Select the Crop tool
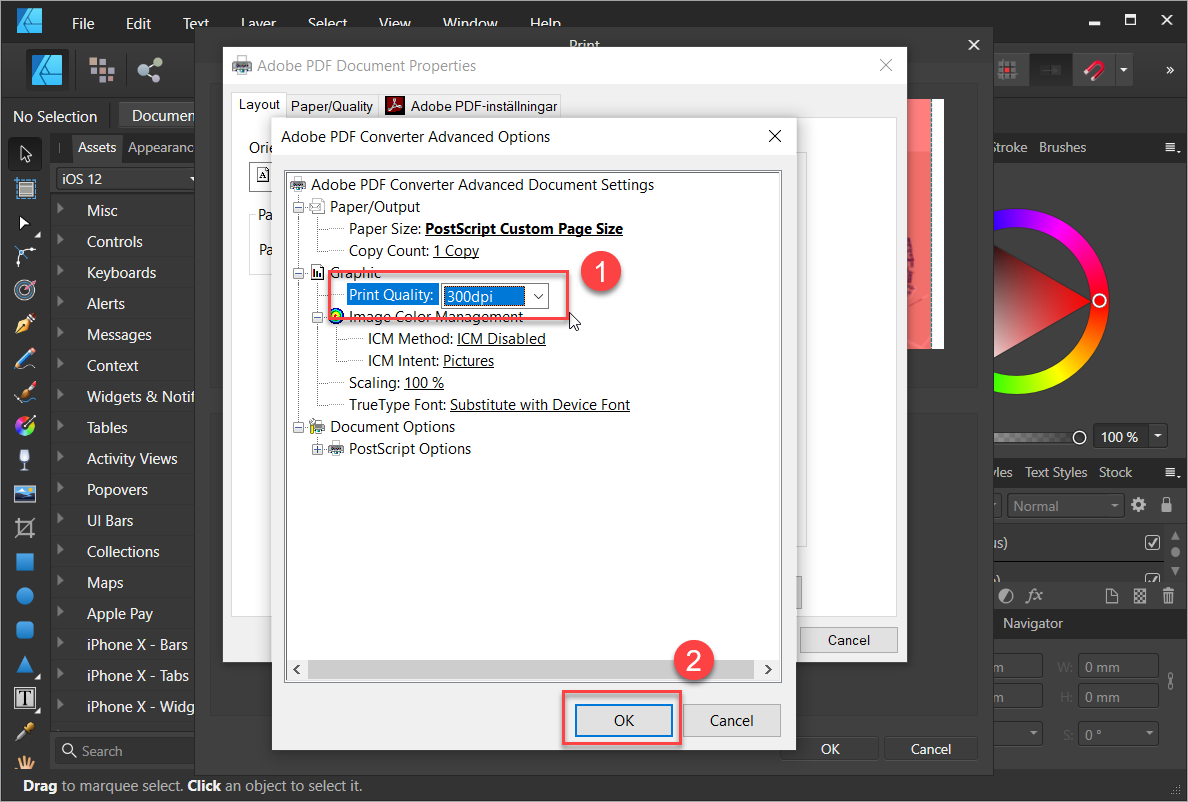Screen dimensions: 1188x802 25,527
